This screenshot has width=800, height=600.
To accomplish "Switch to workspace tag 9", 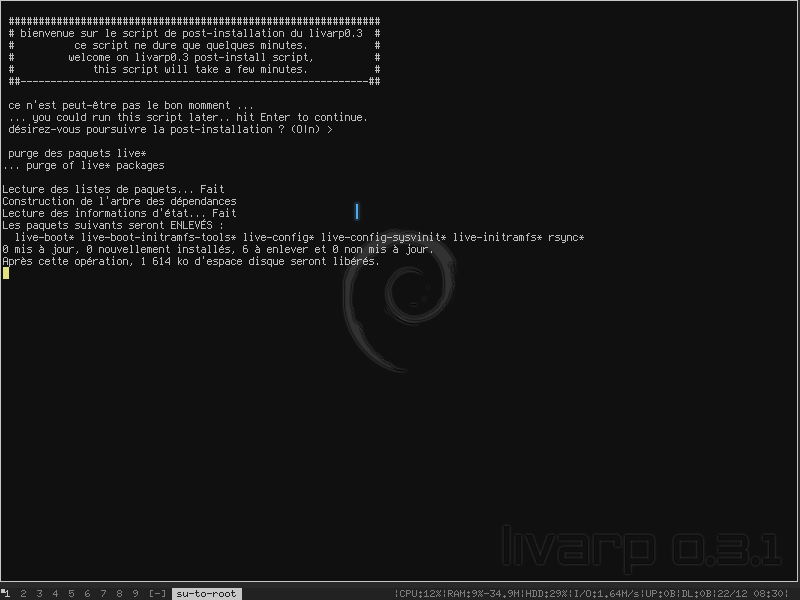I will (x=135, y=593).
